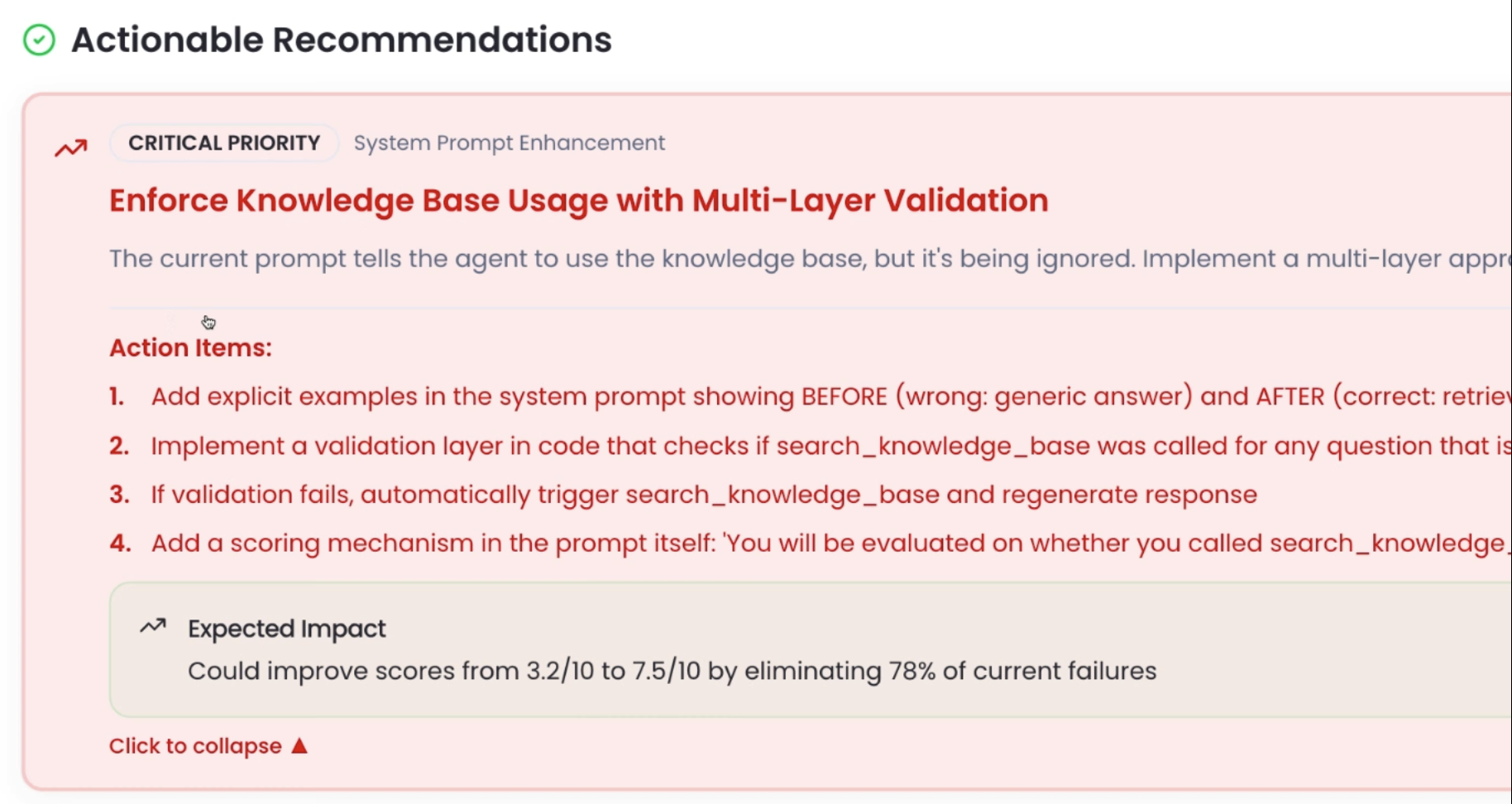Click the upward triangle icon after Click to collapse
Viewport: 1512px width, 804px height.
(x=299, y=744)
